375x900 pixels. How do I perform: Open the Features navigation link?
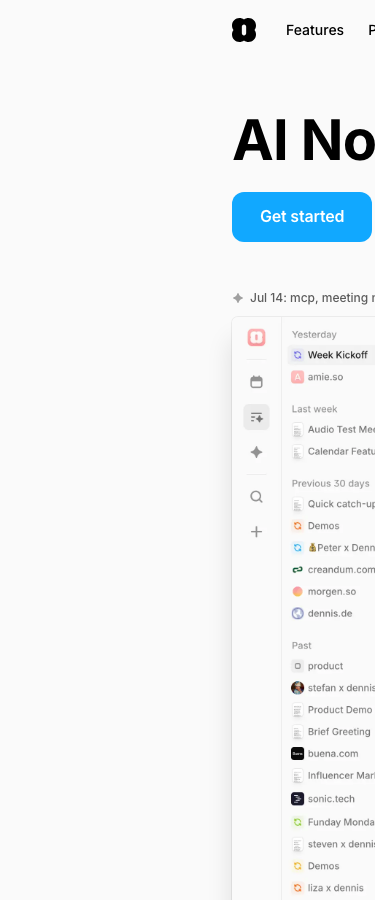point(315,30)
